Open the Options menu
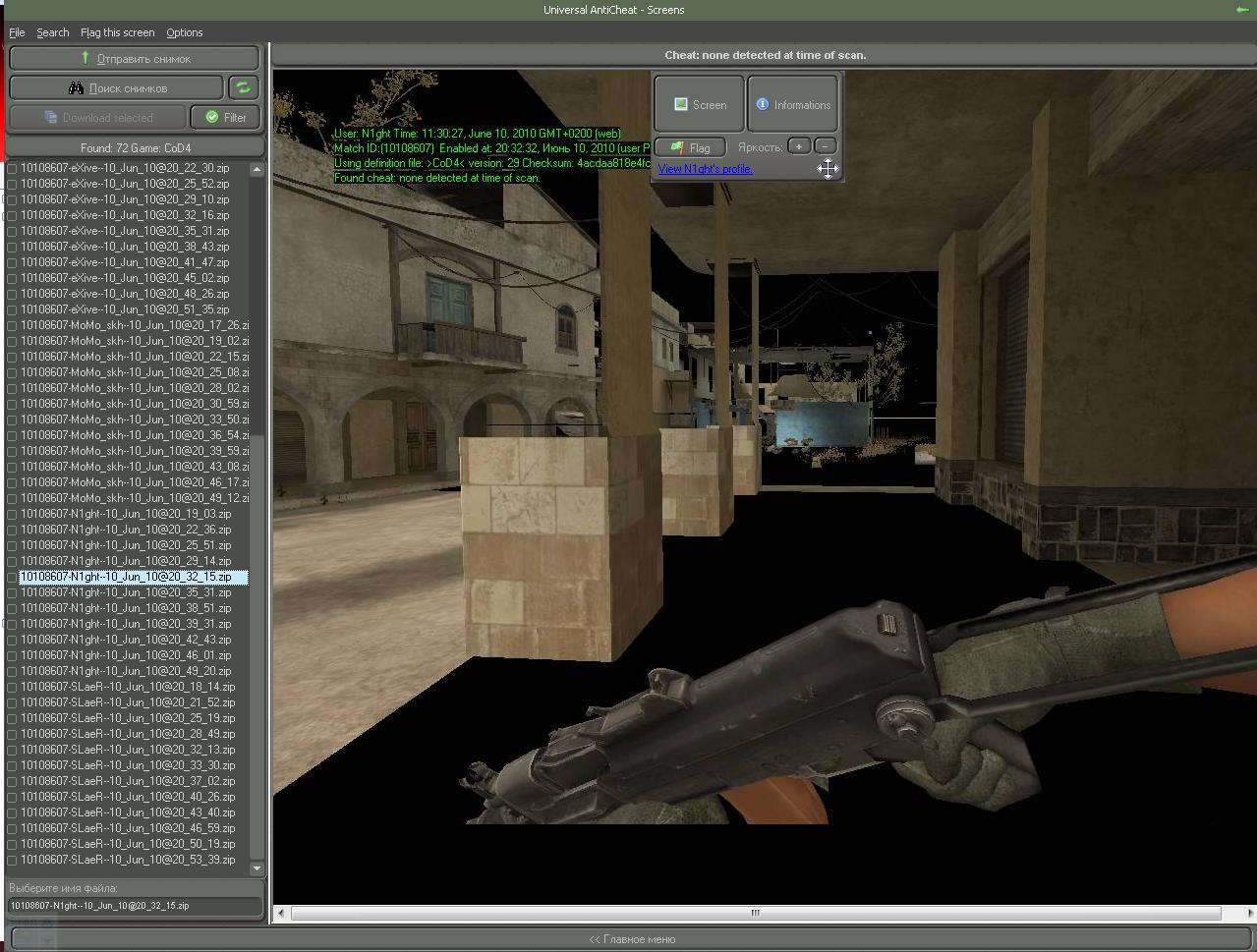Viewport: 1257px width, 952px height. tap(184, 32)
